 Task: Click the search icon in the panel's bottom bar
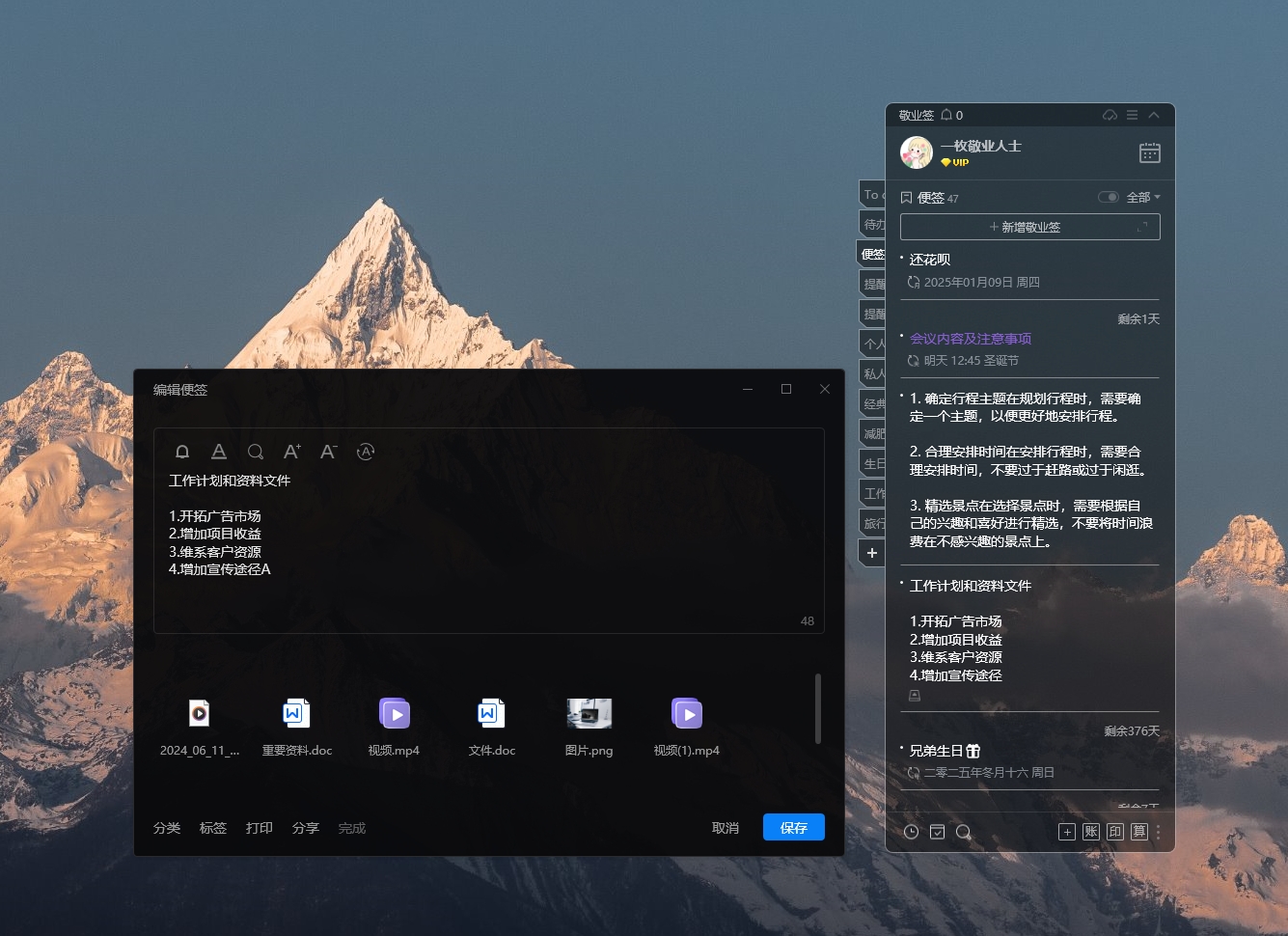click(x=963, y=832)
